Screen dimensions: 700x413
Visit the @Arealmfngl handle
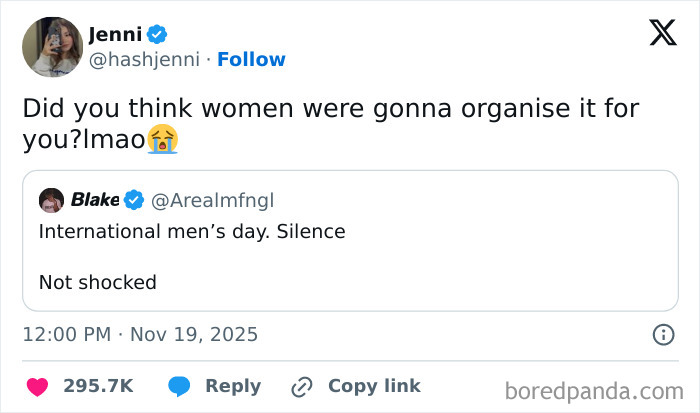click(212, 200)
